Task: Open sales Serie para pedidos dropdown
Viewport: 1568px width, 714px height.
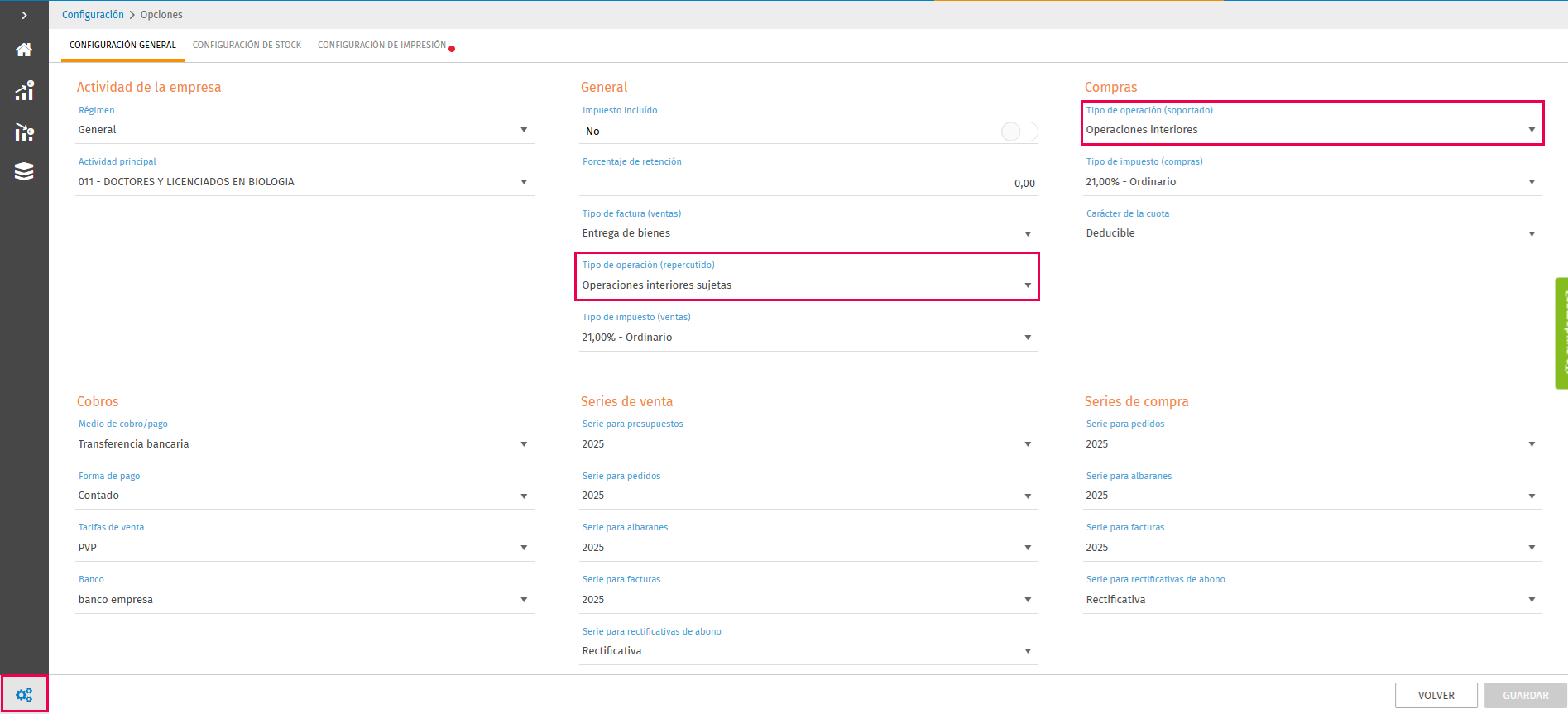Action: (808, 496)
